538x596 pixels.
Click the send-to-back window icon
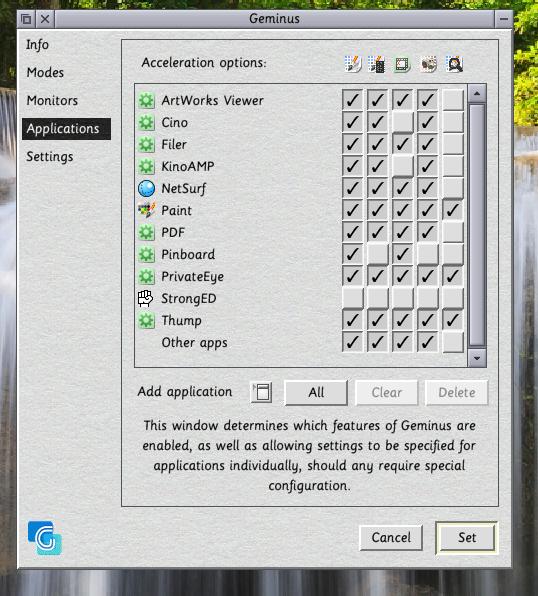pyautogui.click(x=26, y=19)
